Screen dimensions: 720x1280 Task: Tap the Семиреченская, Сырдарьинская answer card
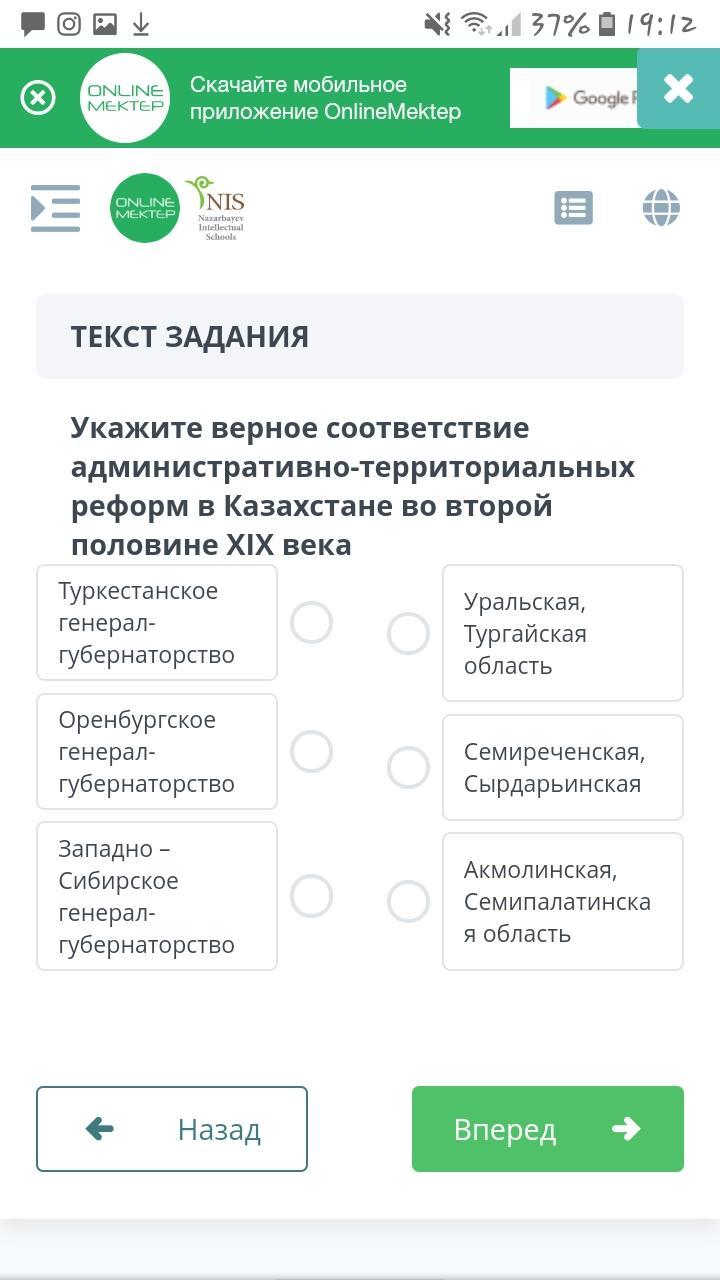pyautogui.click(x=563, y=767)
